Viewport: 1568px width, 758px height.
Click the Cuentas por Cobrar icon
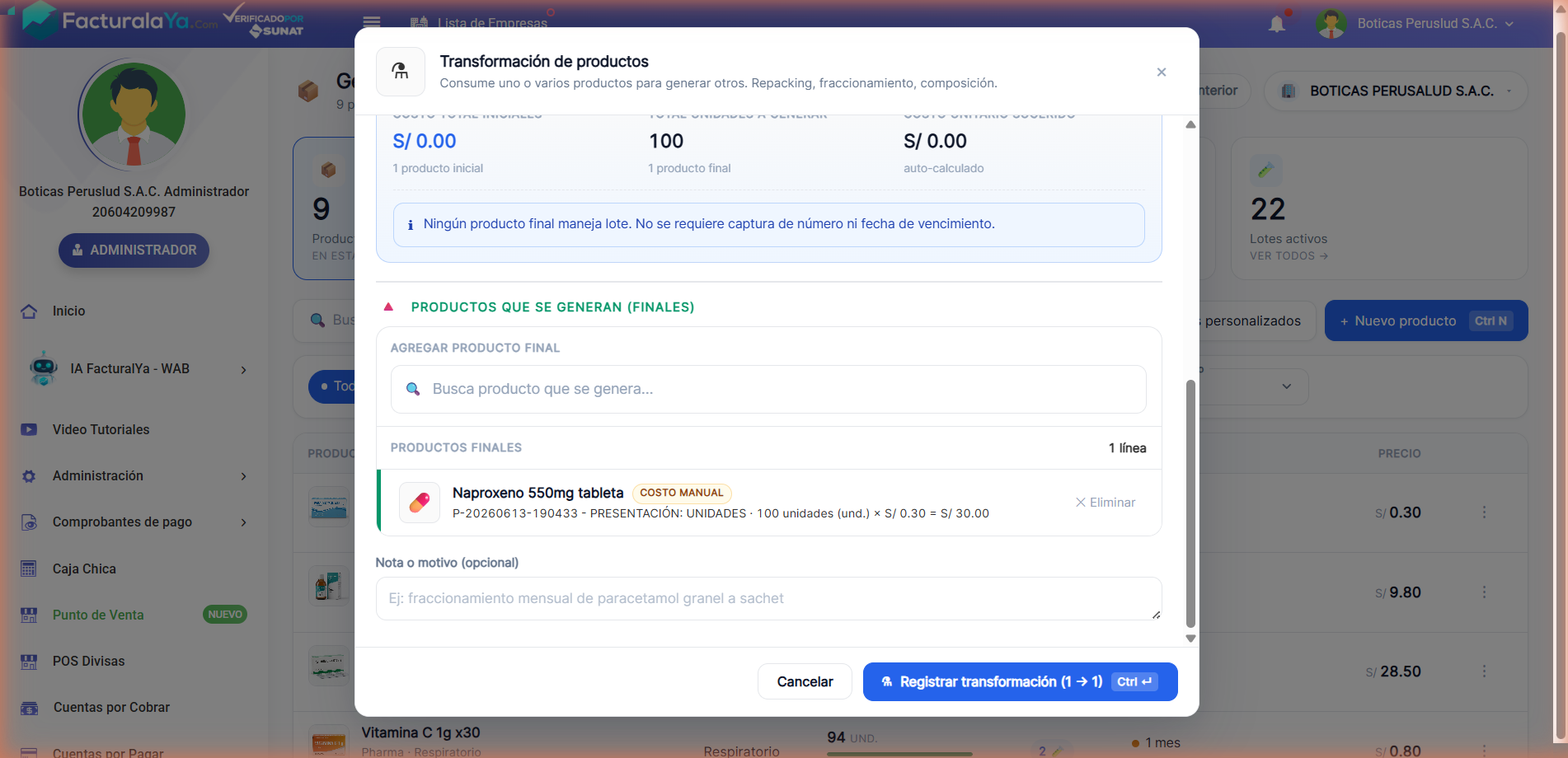[29, 708]
